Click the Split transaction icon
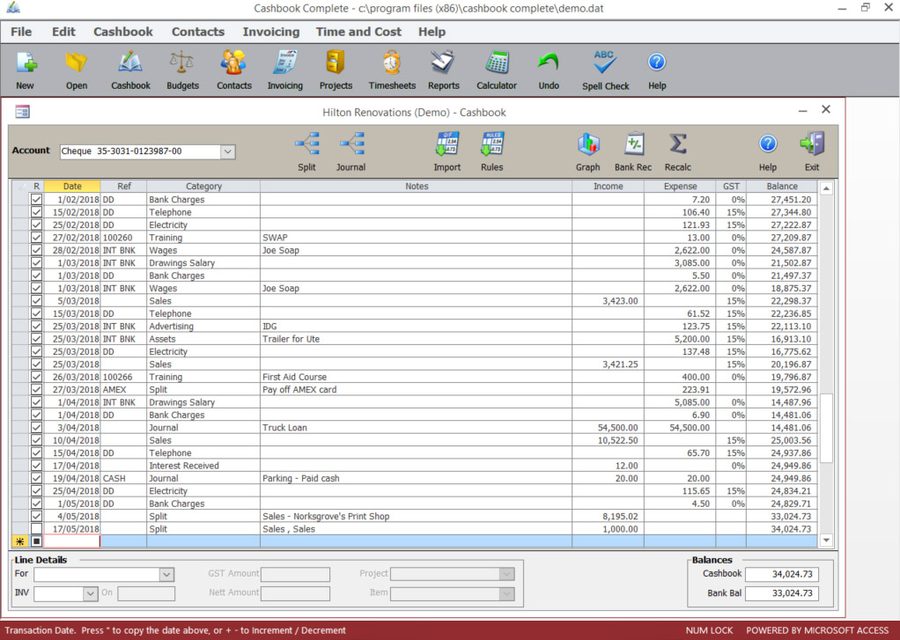900x640 pixels. 307,143
